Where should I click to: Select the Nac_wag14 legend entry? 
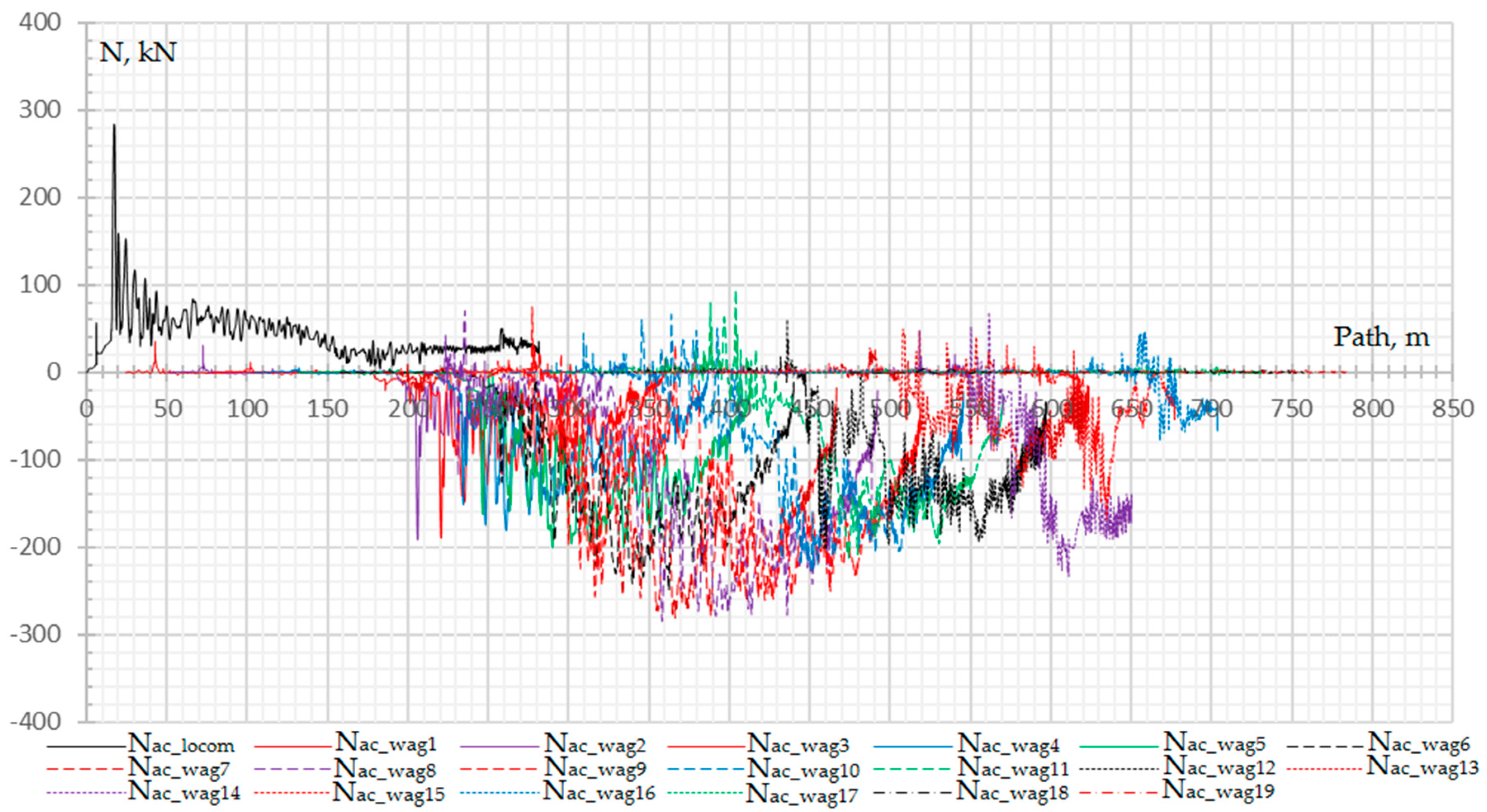184,792
